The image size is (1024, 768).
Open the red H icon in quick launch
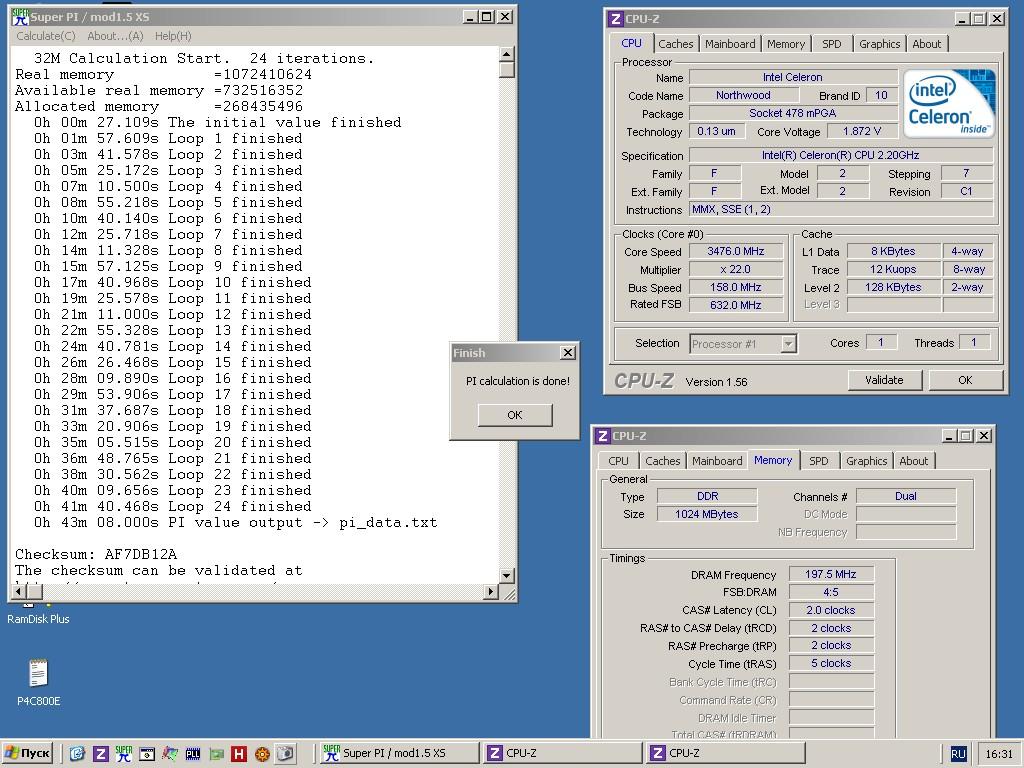click(x=239, y=754)
